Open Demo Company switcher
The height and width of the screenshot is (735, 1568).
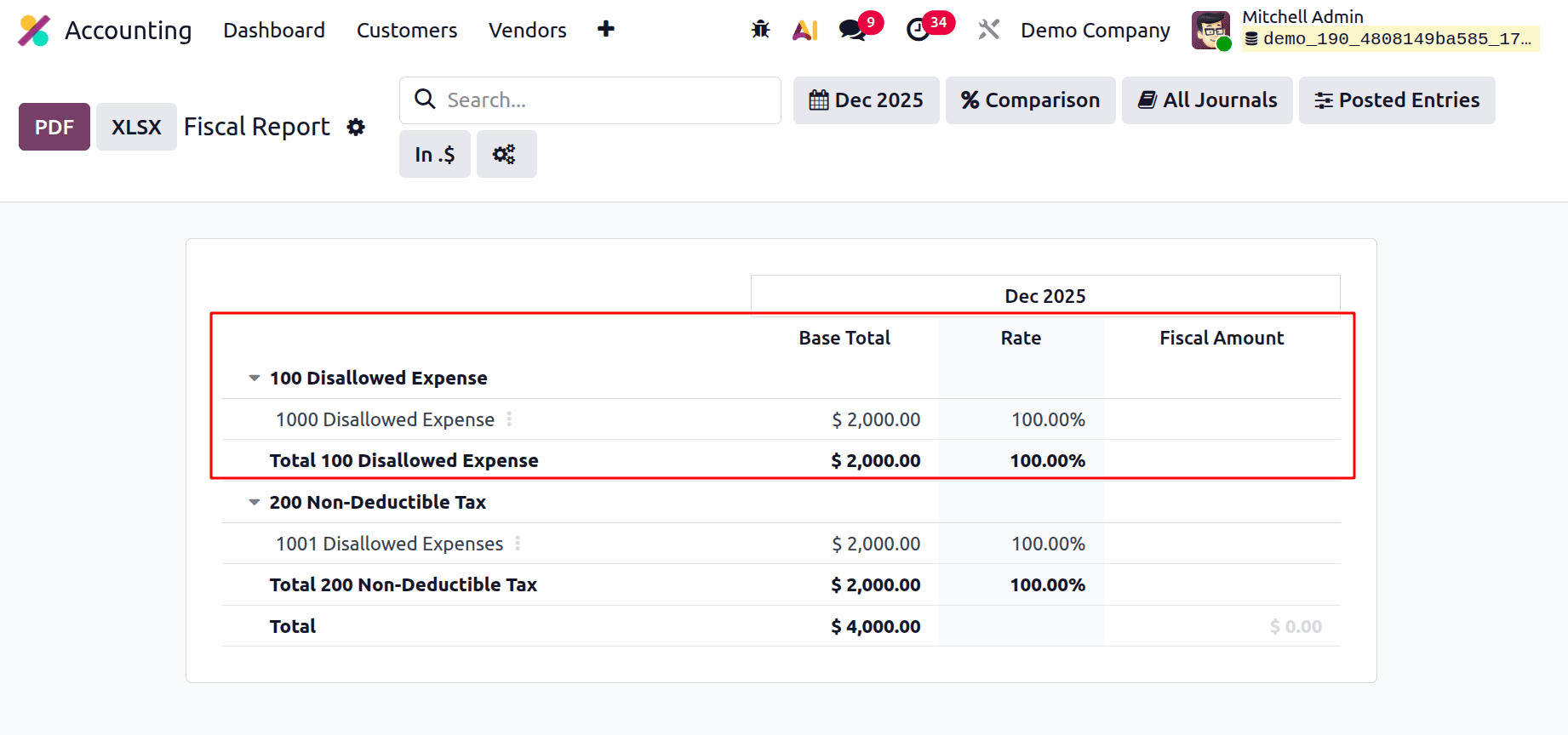point(1096,31)
